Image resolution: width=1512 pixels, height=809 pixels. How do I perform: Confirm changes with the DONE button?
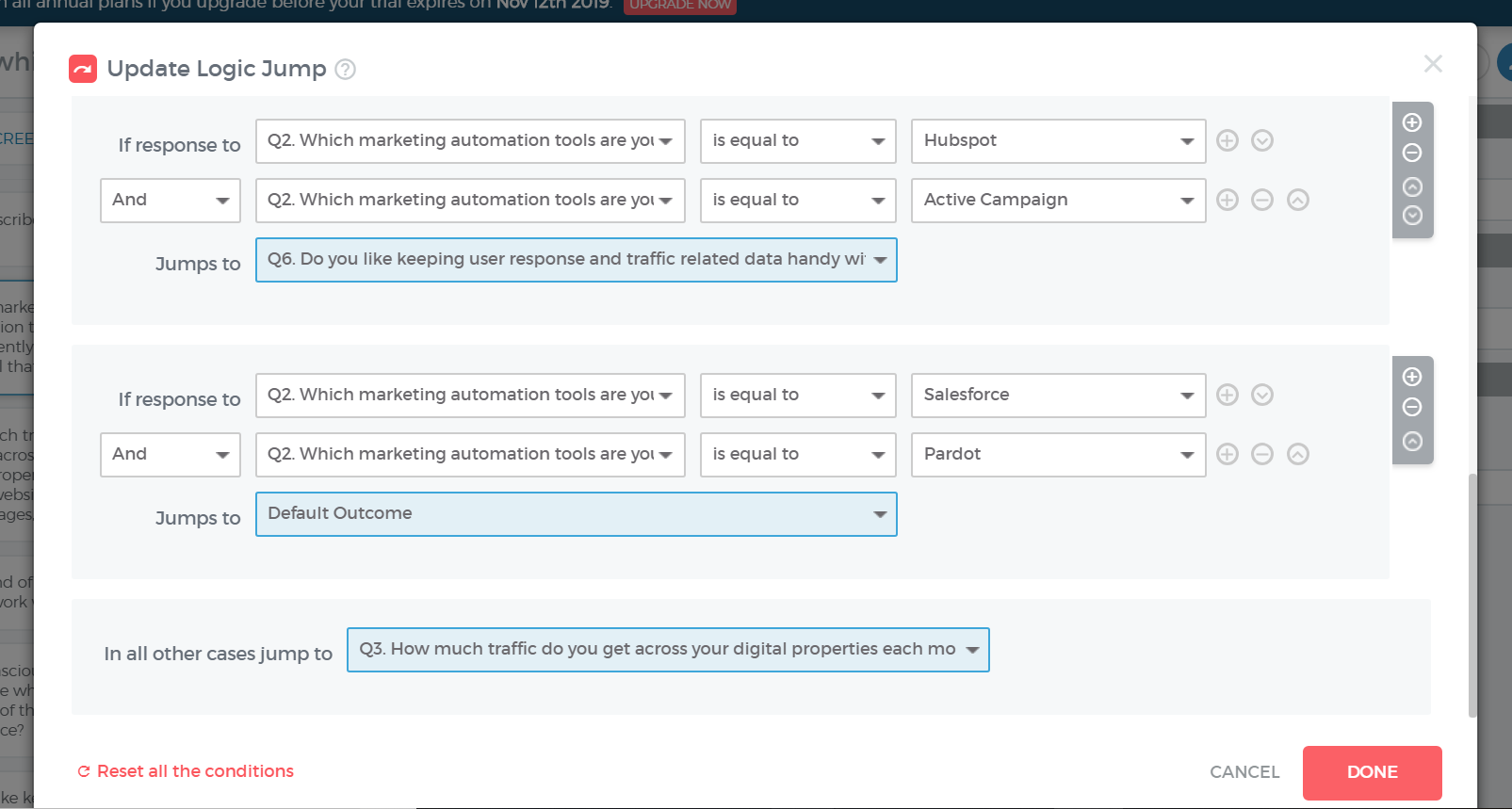pos(1372,772)
